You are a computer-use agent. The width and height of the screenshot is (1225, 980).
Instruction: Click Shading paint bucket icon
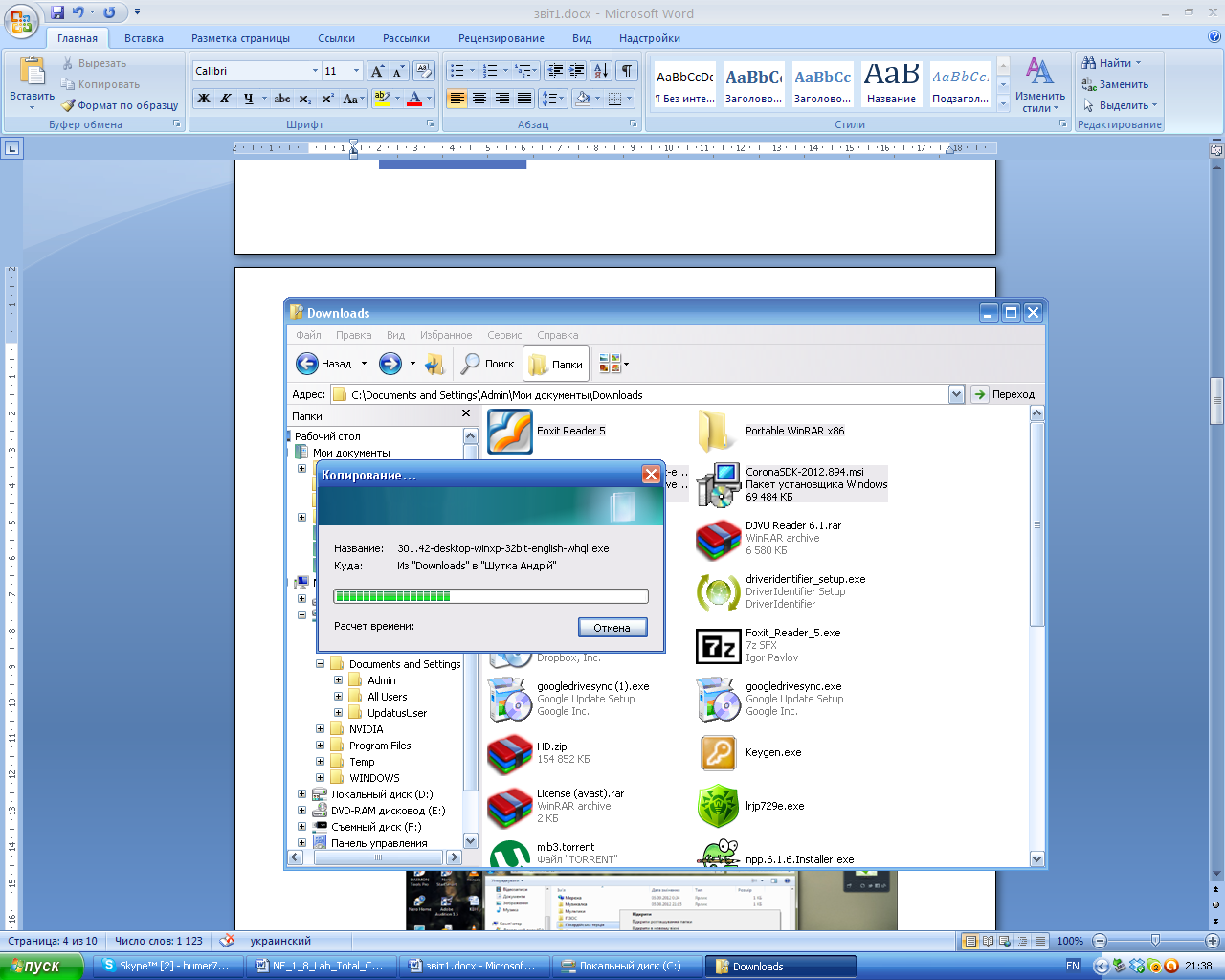click(x=582, y=99)
